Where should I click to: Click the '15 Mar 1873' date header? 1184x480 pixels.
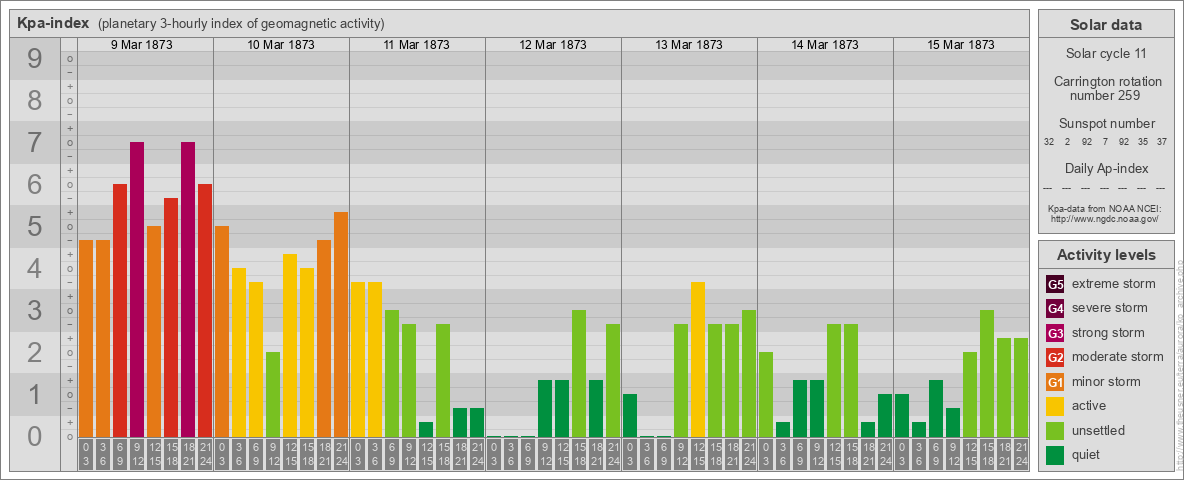[960, 45]
